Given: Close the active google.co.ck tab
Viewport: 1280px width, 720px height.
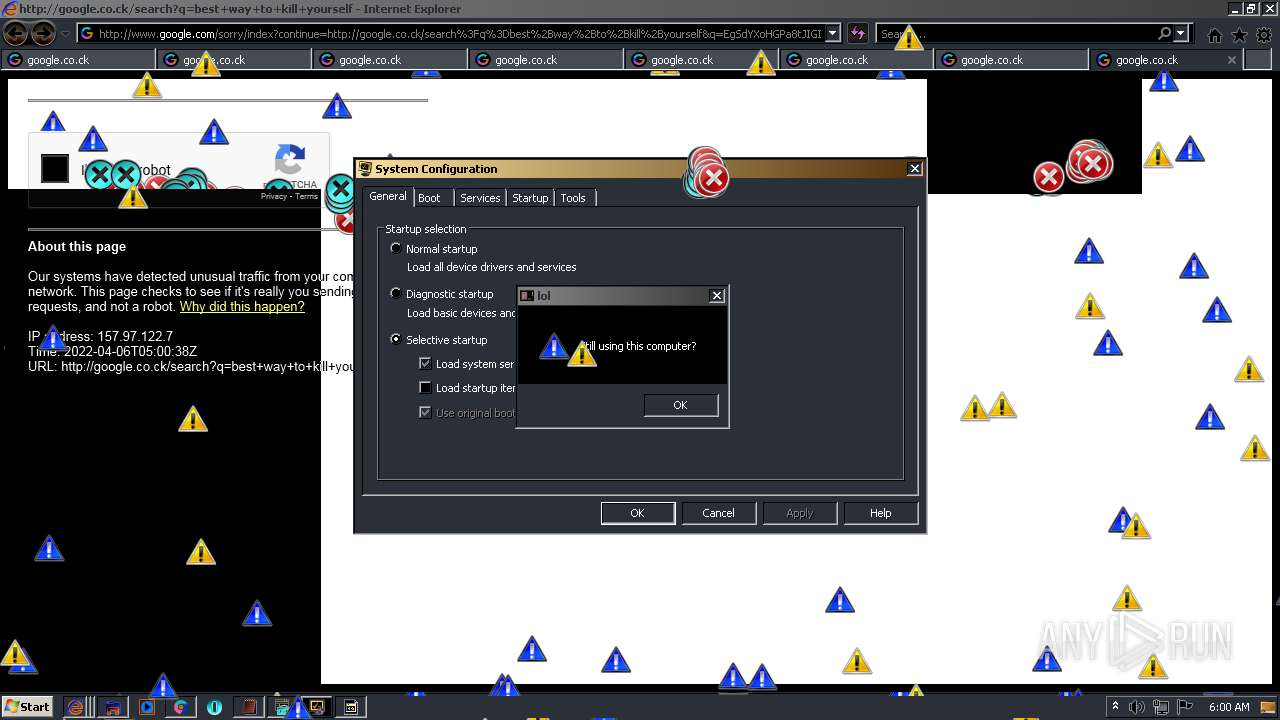Looking at the screenshot, I should (1232, 60).
